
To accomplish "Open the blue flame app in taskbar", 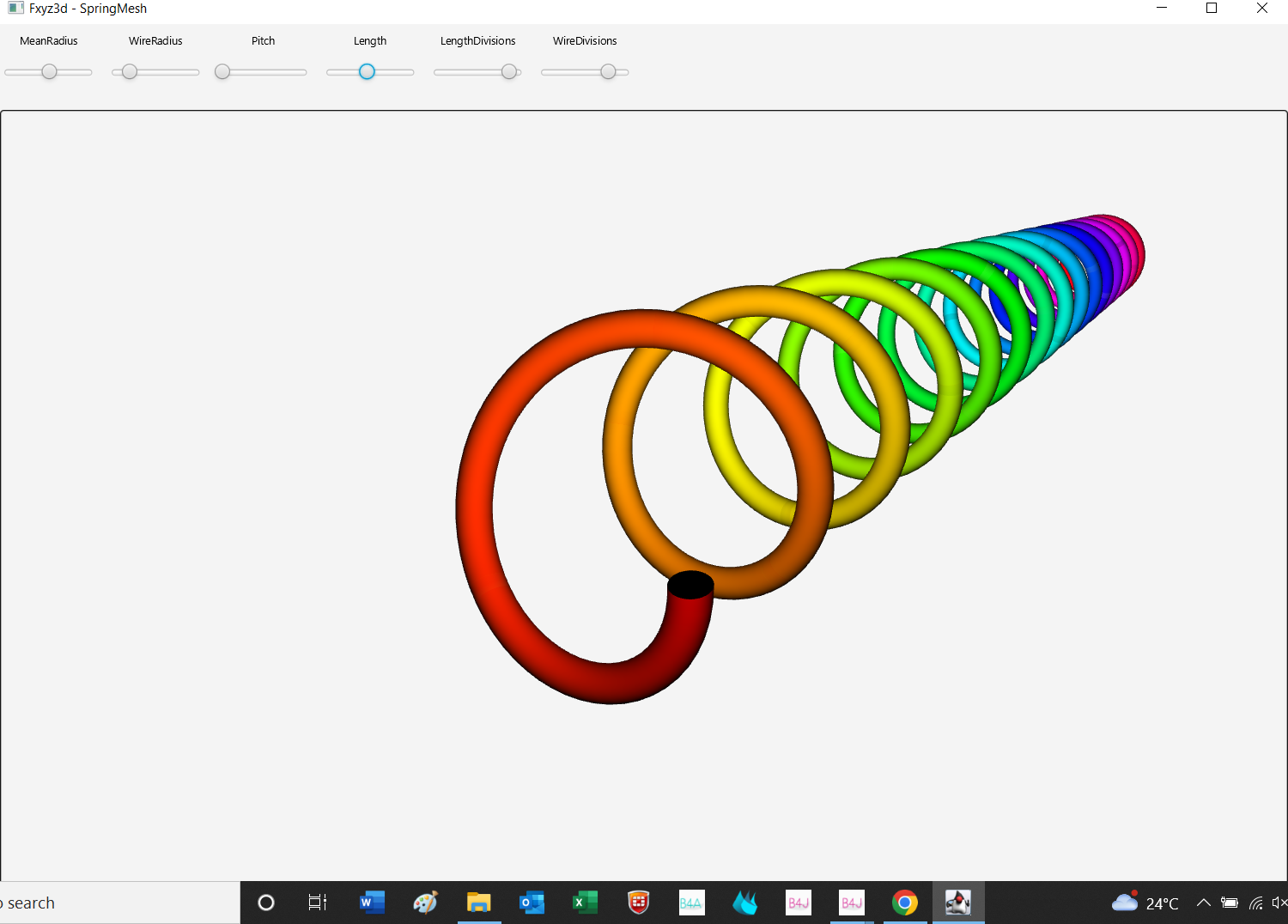I will (744, 903).
